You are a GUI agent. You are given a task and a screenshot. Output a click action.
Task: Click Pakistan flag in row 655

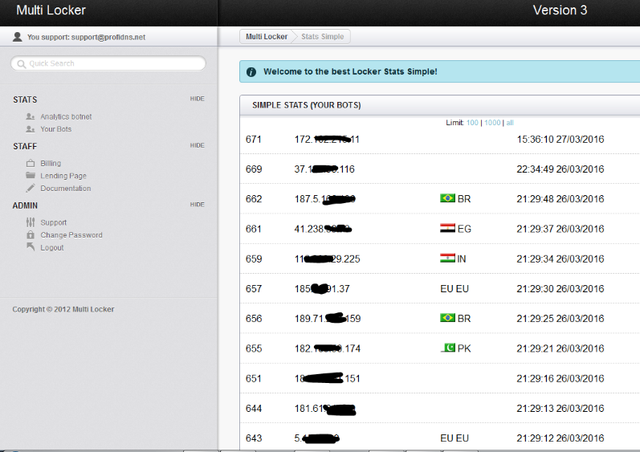pyautogui.click(x=448, y=348)
